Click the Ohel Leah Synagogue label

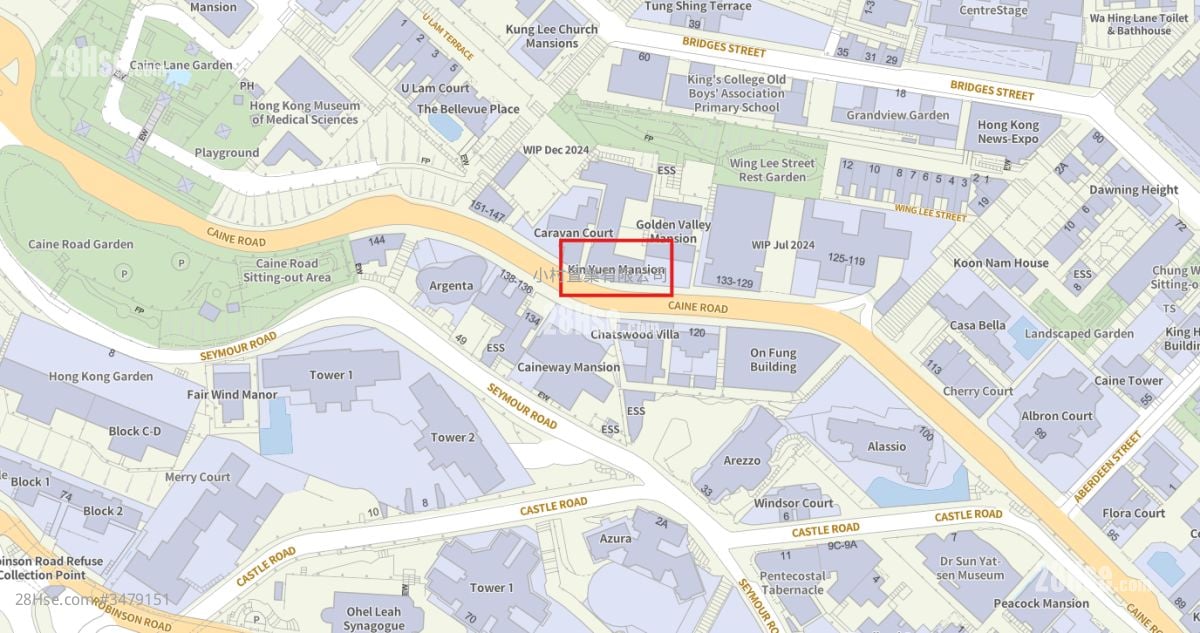(x=374, y=618)
